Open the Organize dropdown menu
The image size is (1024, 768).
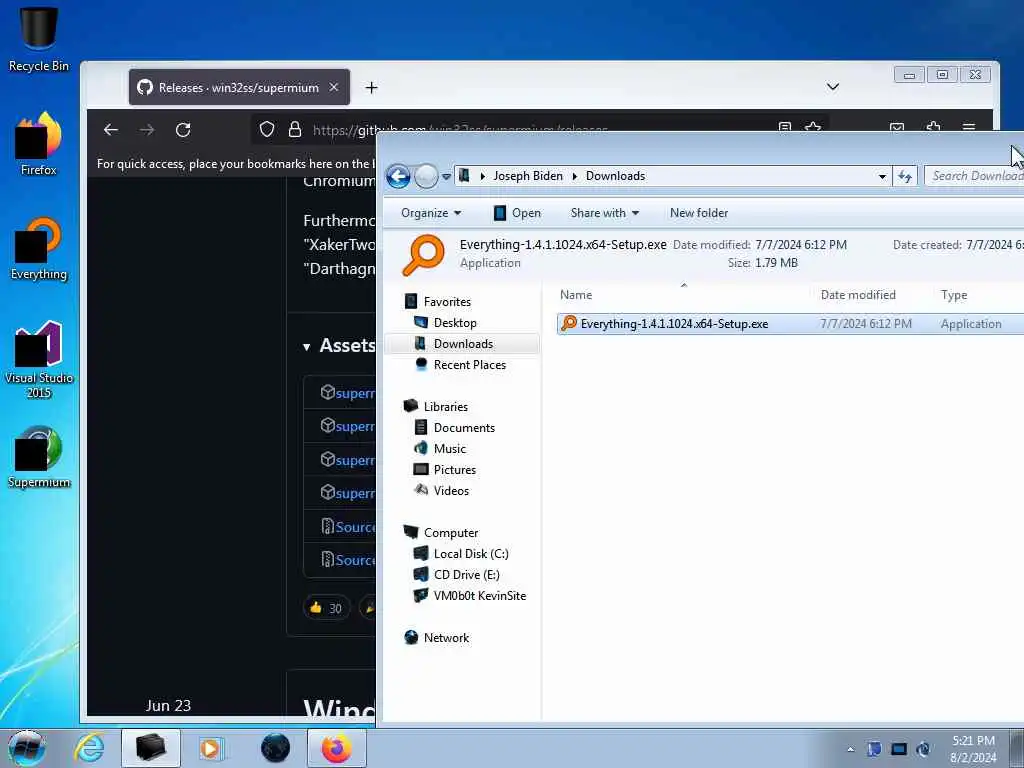pyautogui.click(x=431, y=213)
